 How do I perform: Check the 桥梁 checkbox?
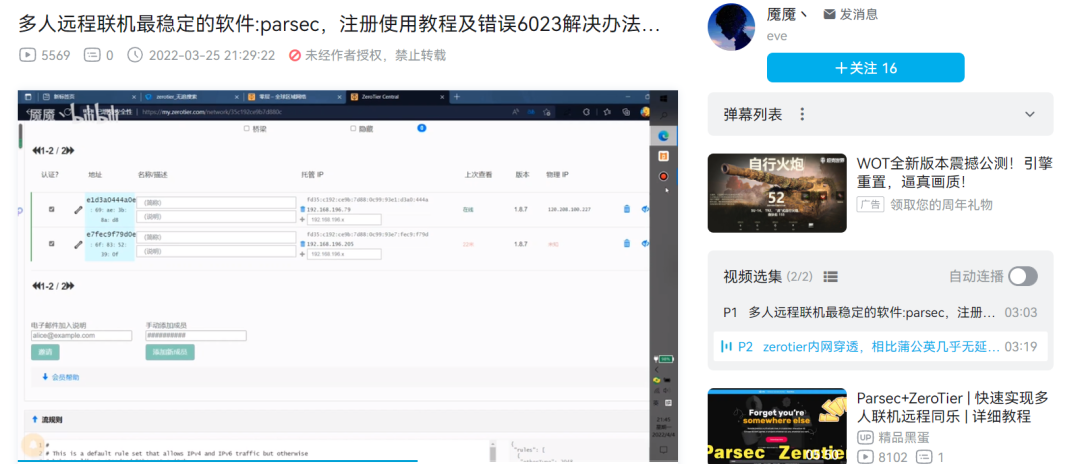tap(247, 129)
